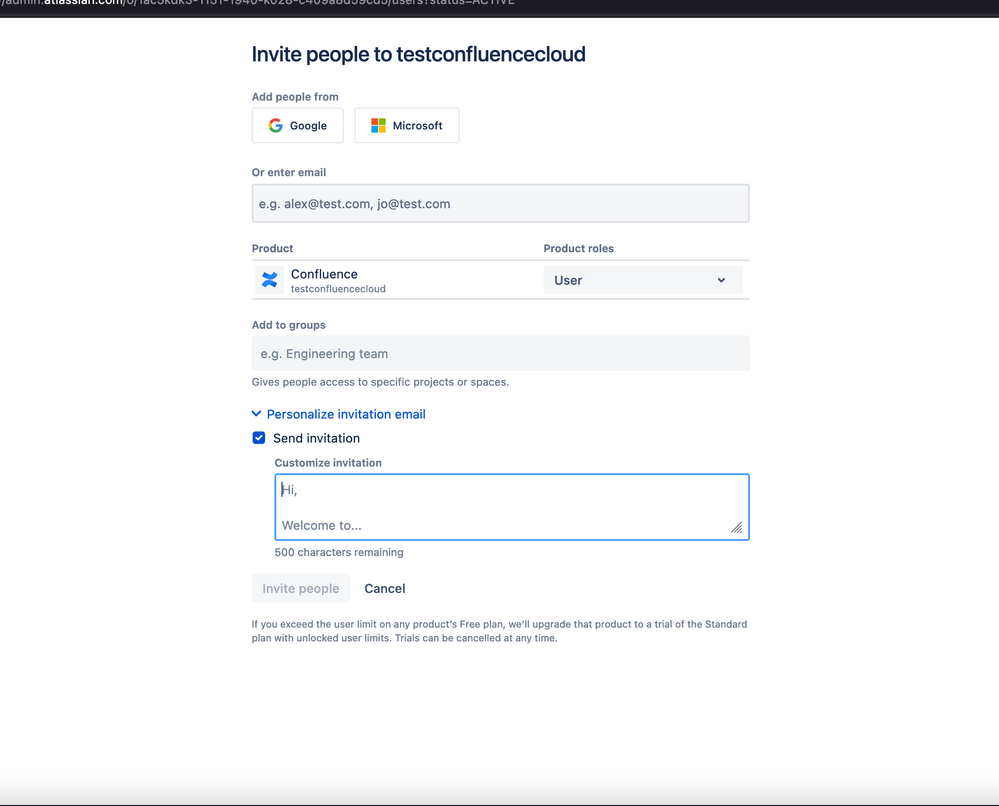Click the 'Product roles' column label

579,248
